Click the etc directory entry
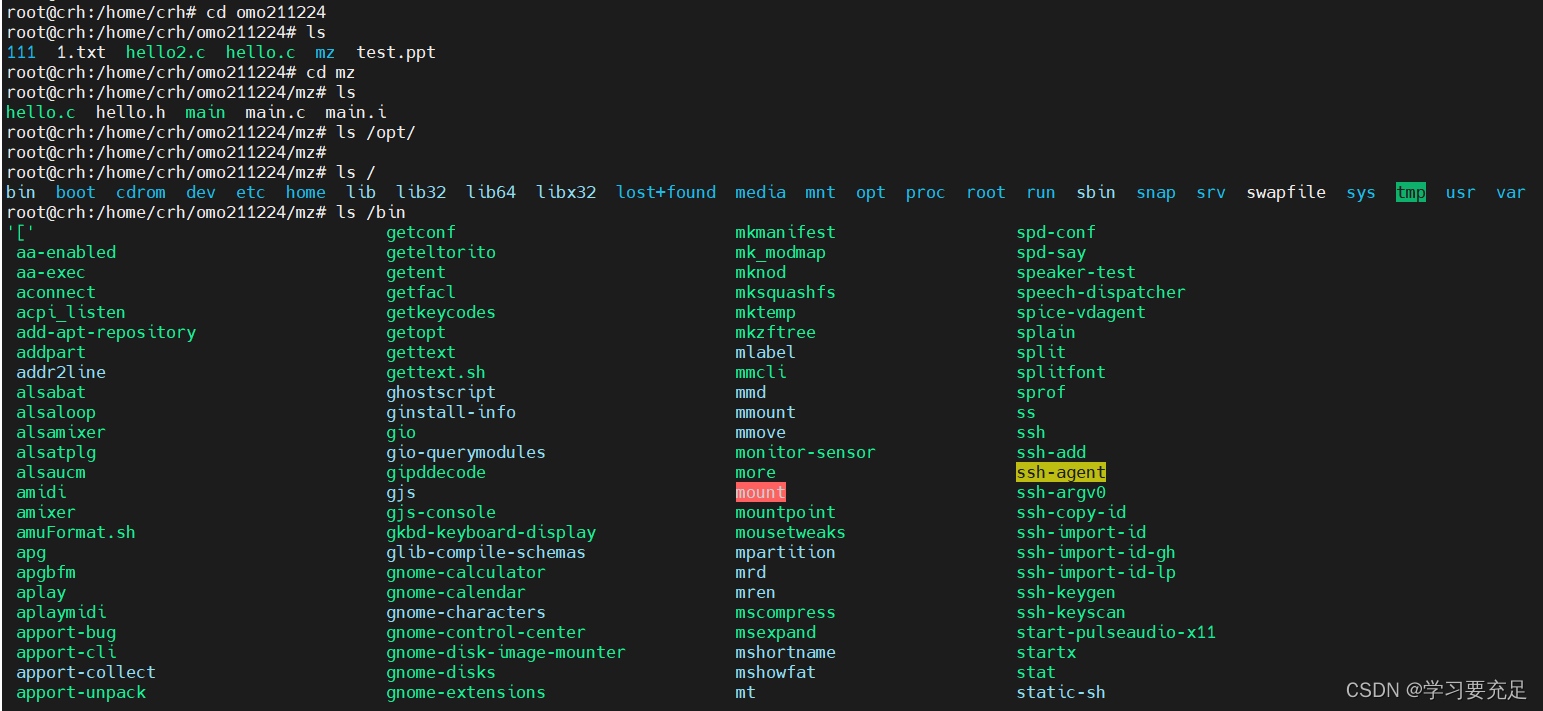Screen dimensions: 1543x711 click(x=250, y=192)
